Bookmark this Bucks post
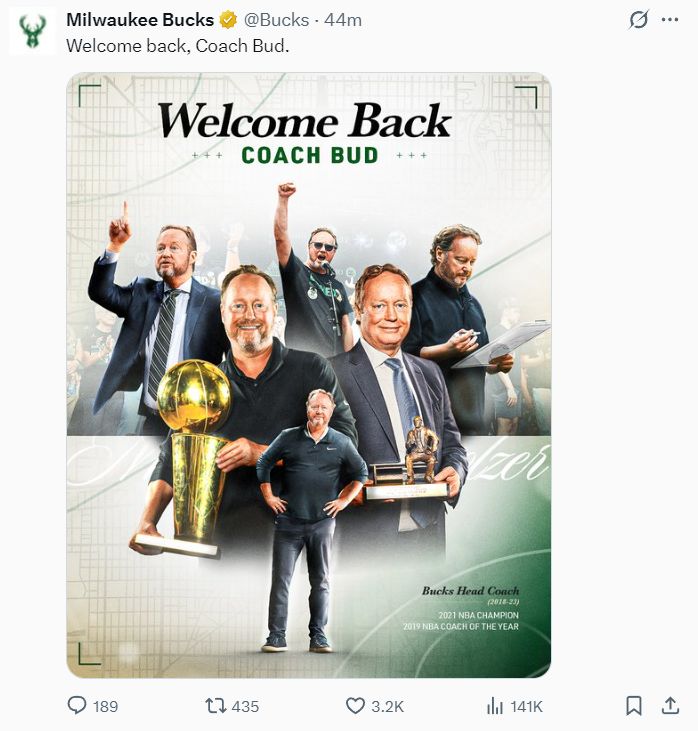Viewport: 698px width, 731px height. pos(633,706)
